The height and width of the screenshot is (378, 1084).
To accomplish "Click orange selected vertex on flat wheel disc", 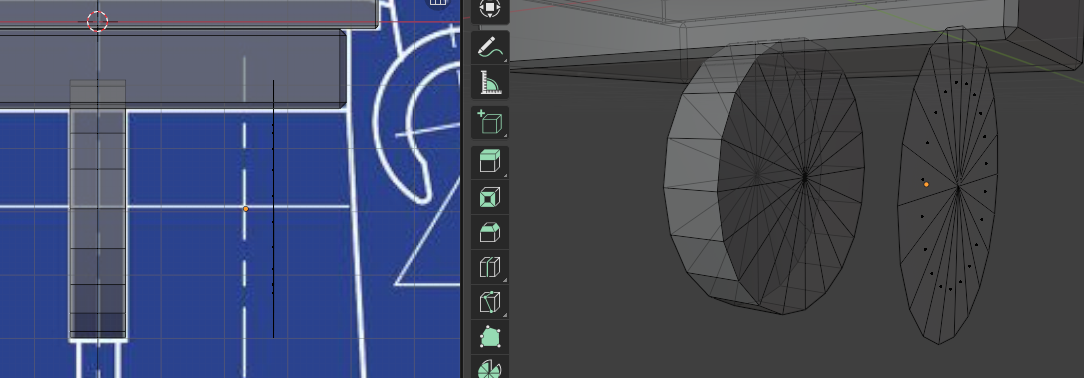I will [x=926, y=185].
